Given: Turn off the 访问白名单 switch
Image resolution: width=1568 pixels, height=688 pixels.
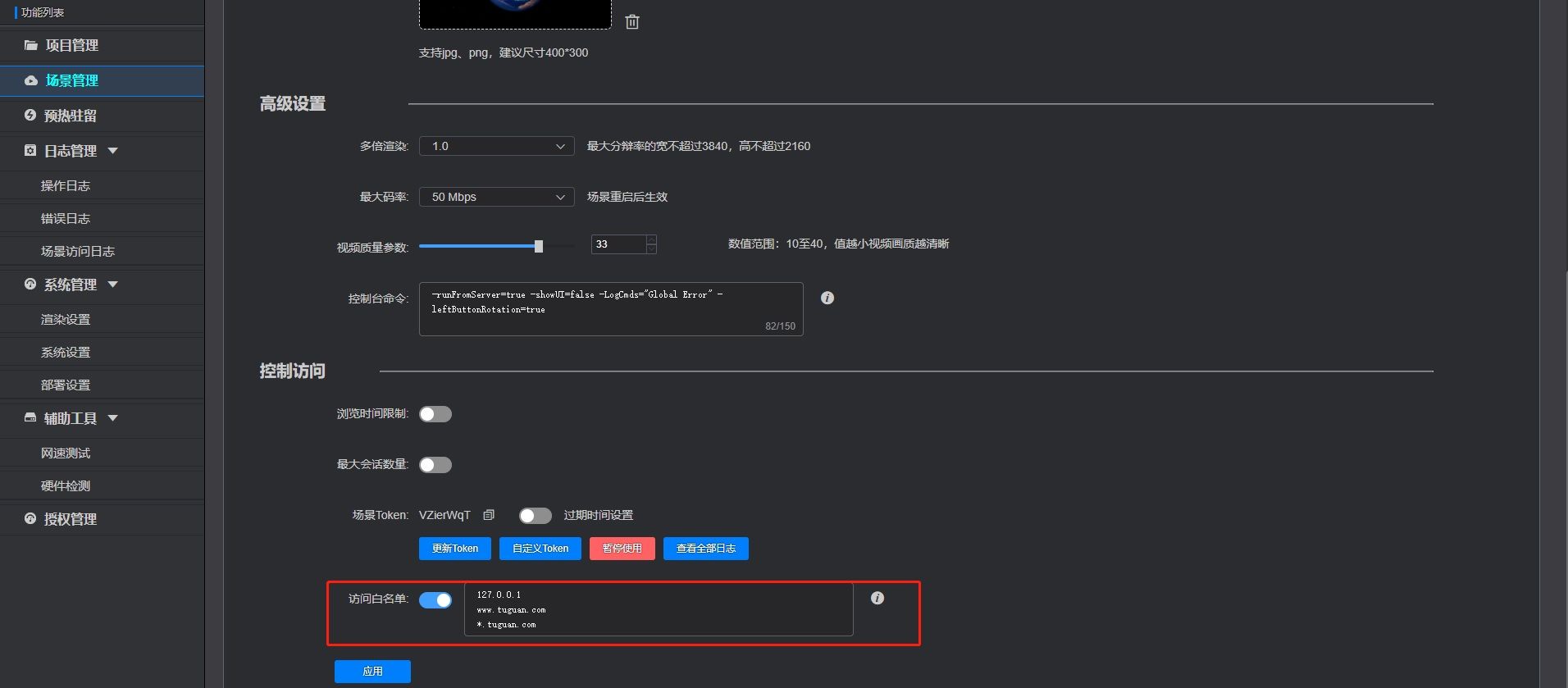Looking at the screenshot, I should [x=435, y=600].
